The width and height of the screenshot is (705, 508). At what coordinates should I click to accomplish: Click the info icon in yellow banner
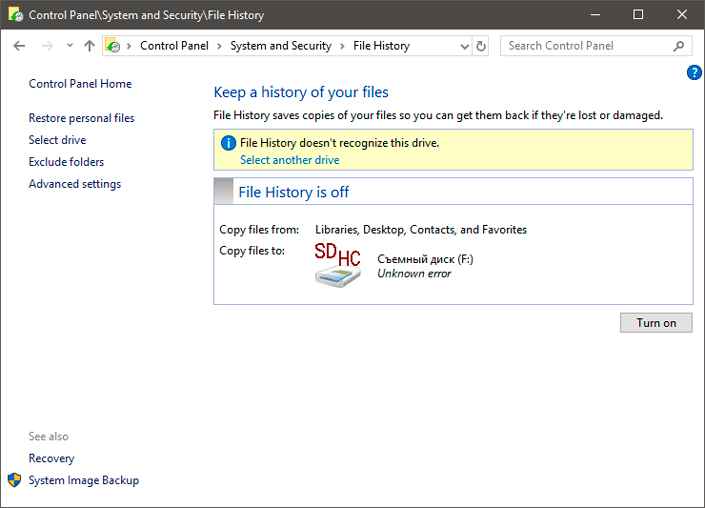[228, 143]
